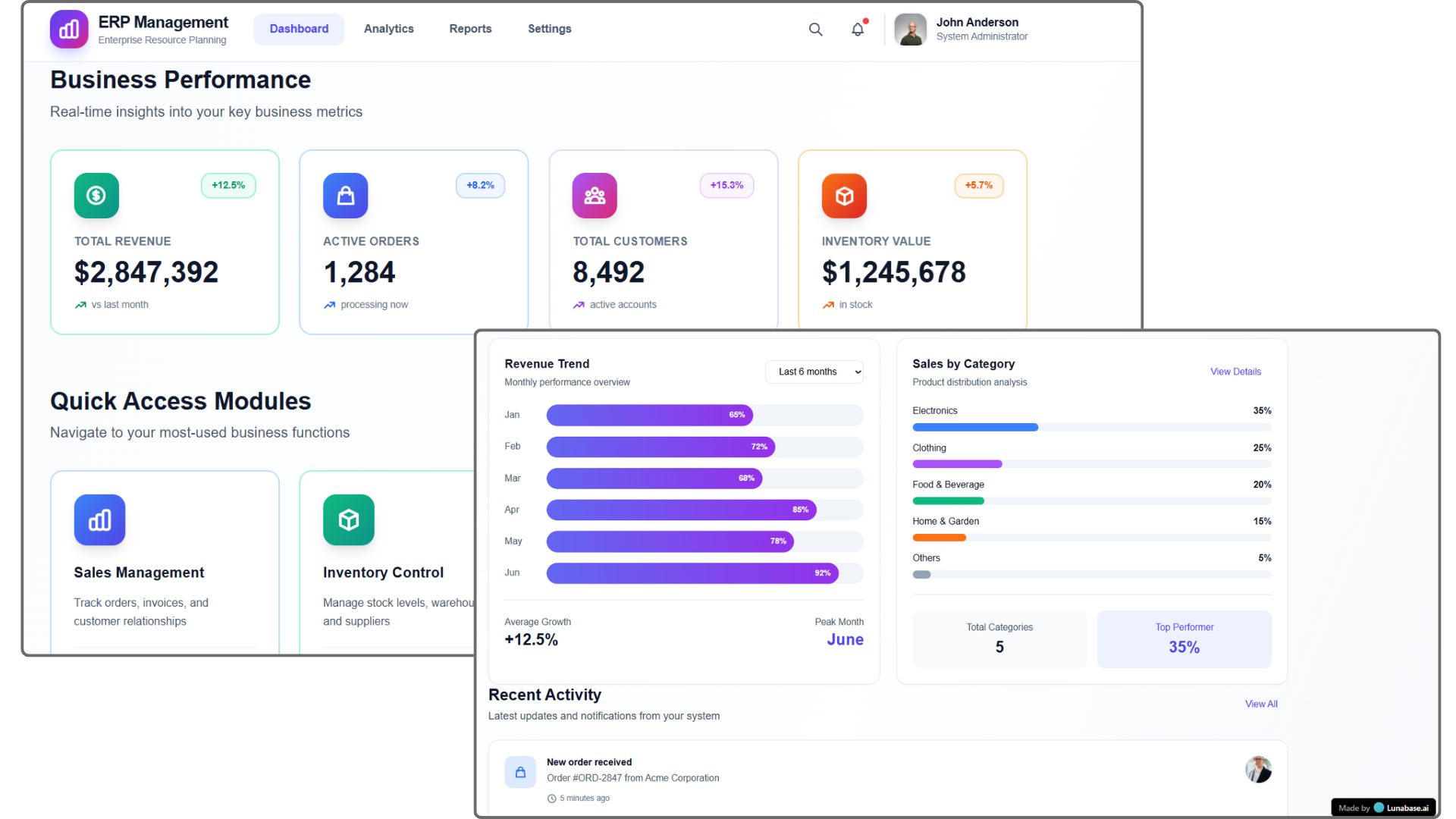Image resolution: width=1456 pixels, height=819 pixels.
Task: Click the Top Performer 35% card
Action: 1184,639
